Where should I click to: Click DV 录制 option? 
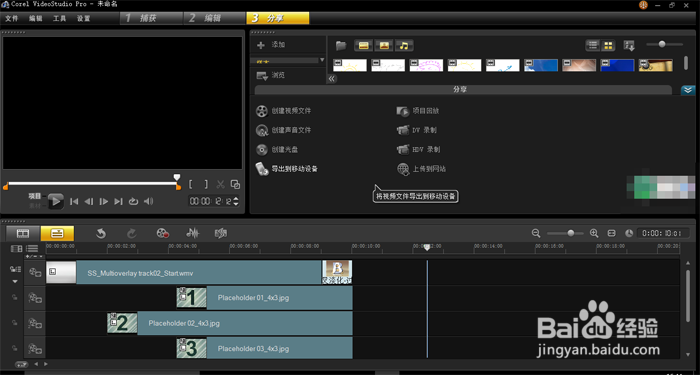(x=417, y=130)
